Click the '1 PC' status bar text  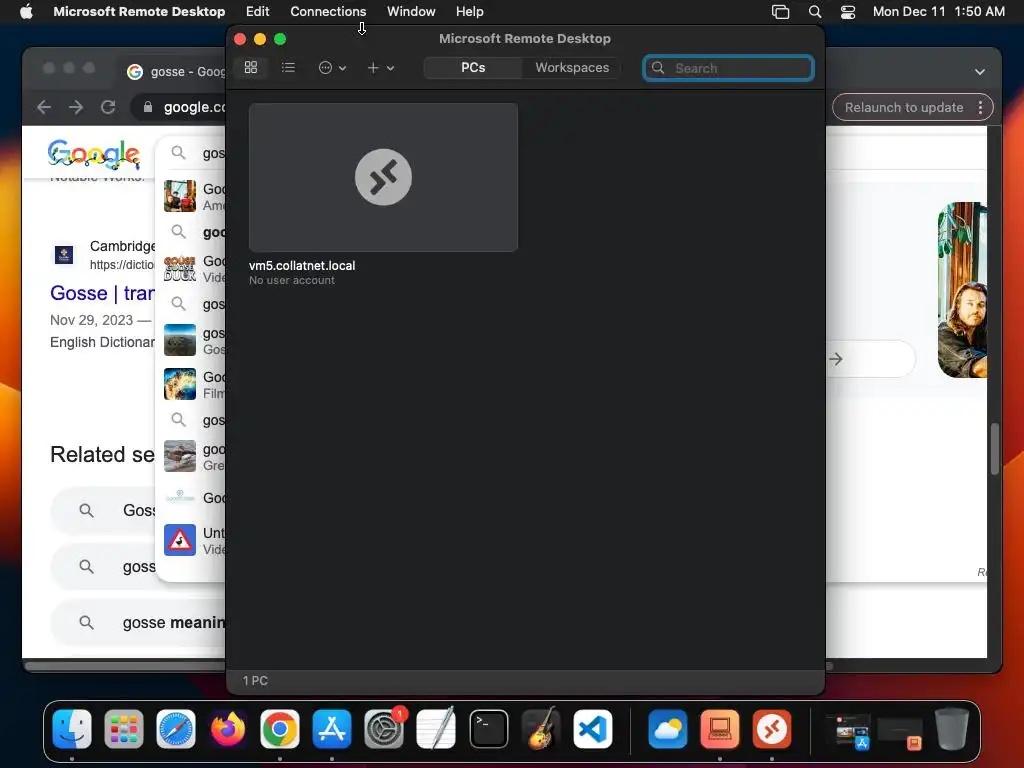pos(255,680)
